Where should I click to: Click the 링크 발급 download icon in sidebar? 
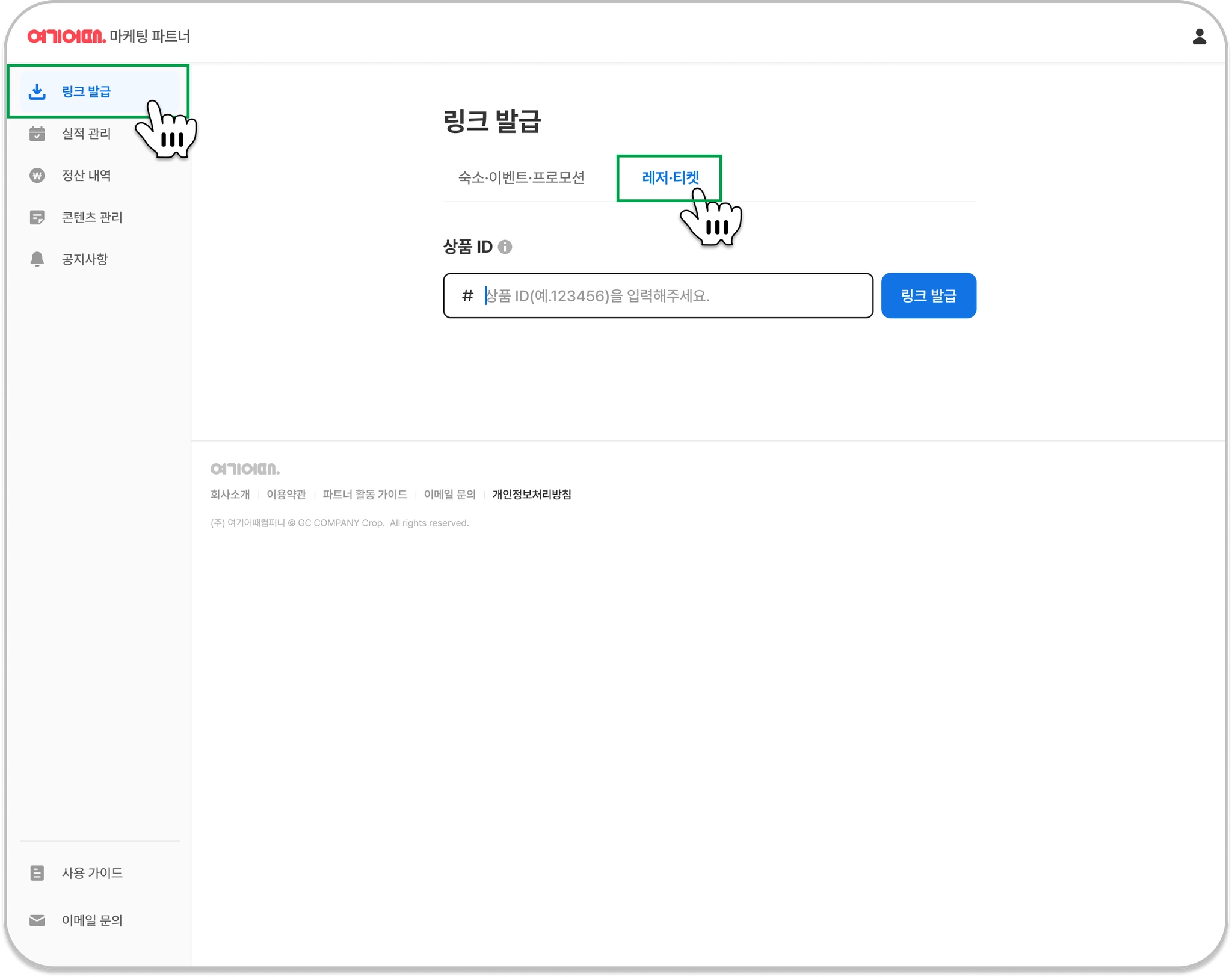[37, 92]
